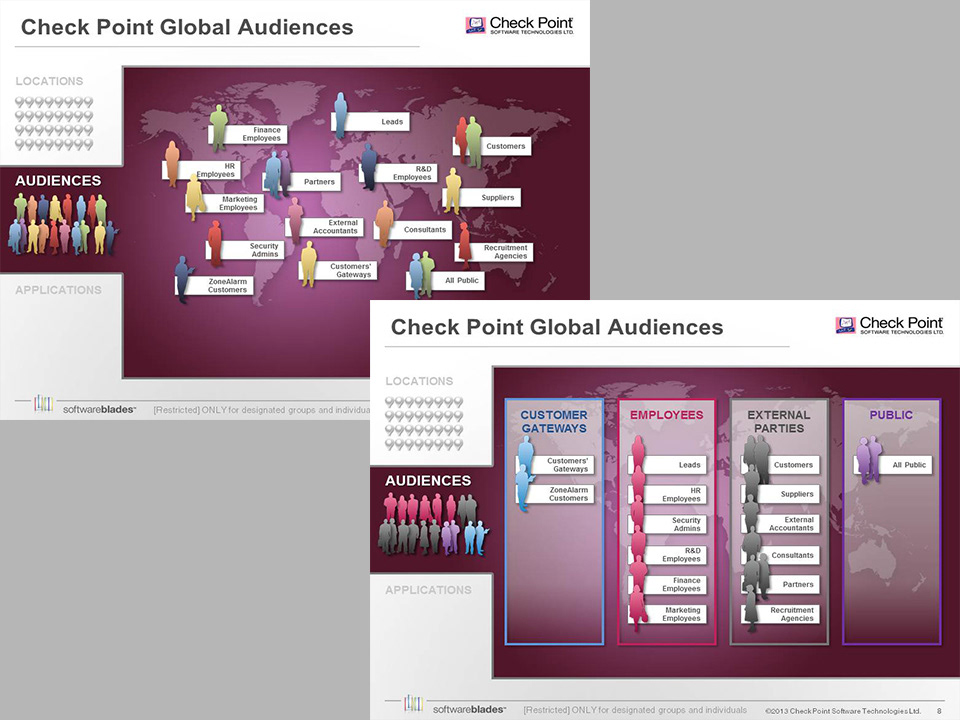This screenshot has width=960, height=720.
Task: Click the blue and green figures beside All Public on the map
Action: pyautogui.click(x=421, y=274)
